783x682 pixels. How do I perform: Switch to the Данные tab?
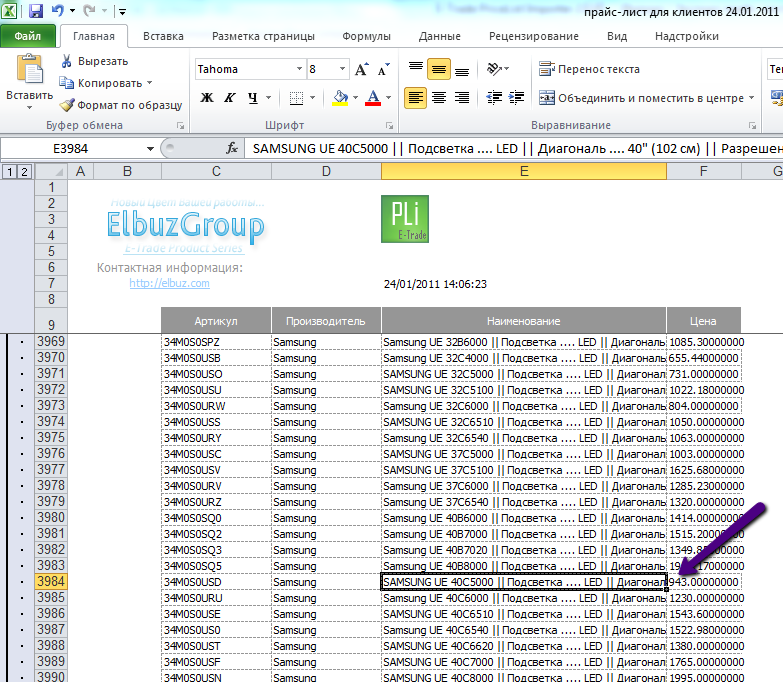[439, 36]
